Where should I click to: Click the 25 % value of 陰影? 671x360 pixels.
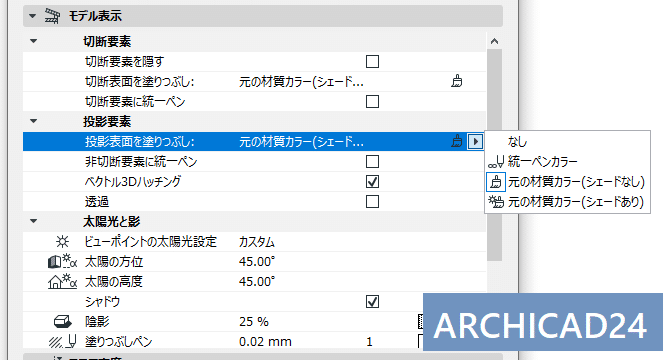point(254,321)
